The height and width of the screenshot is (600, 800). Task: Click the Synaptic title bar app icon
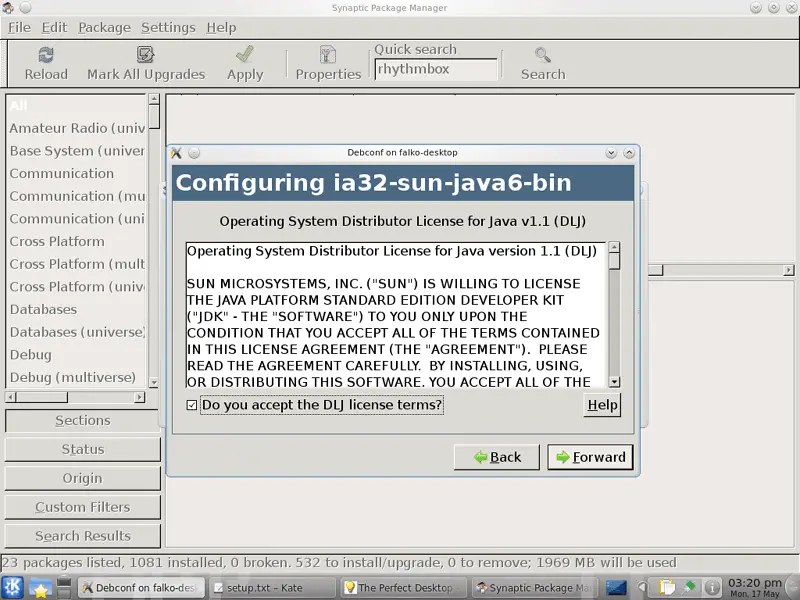point(7,8)
